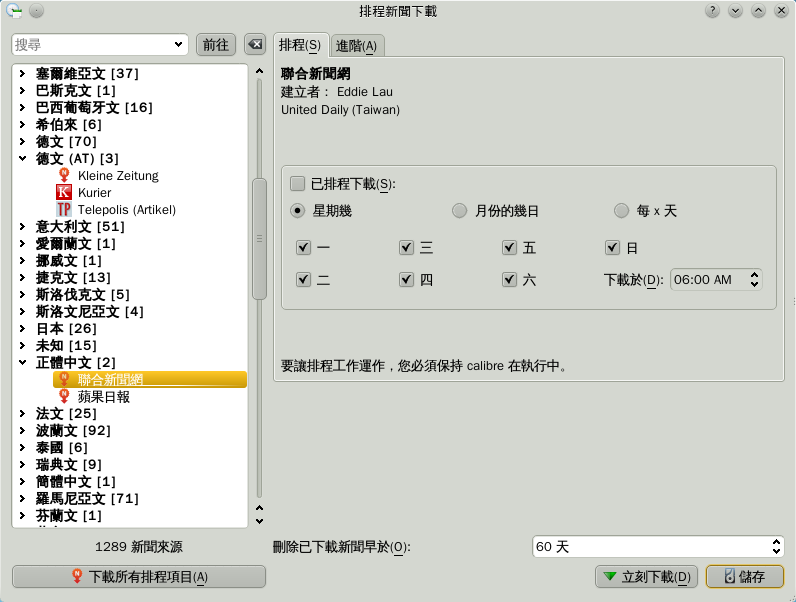
Task: Click the keep-on-top dot icon in title bar
Action: pos(37,11)
